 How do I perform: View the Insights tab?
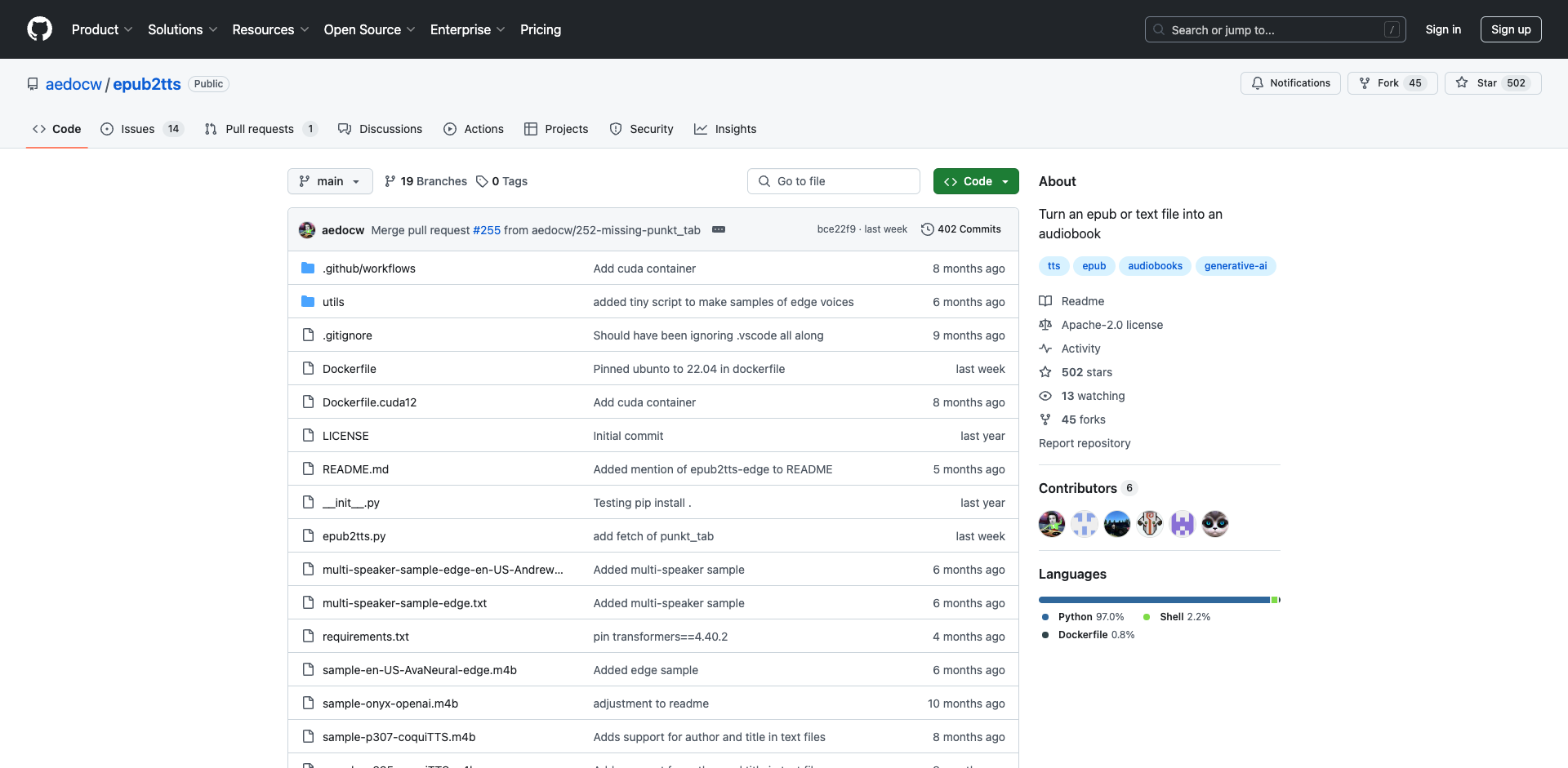[x=725, y=129]
